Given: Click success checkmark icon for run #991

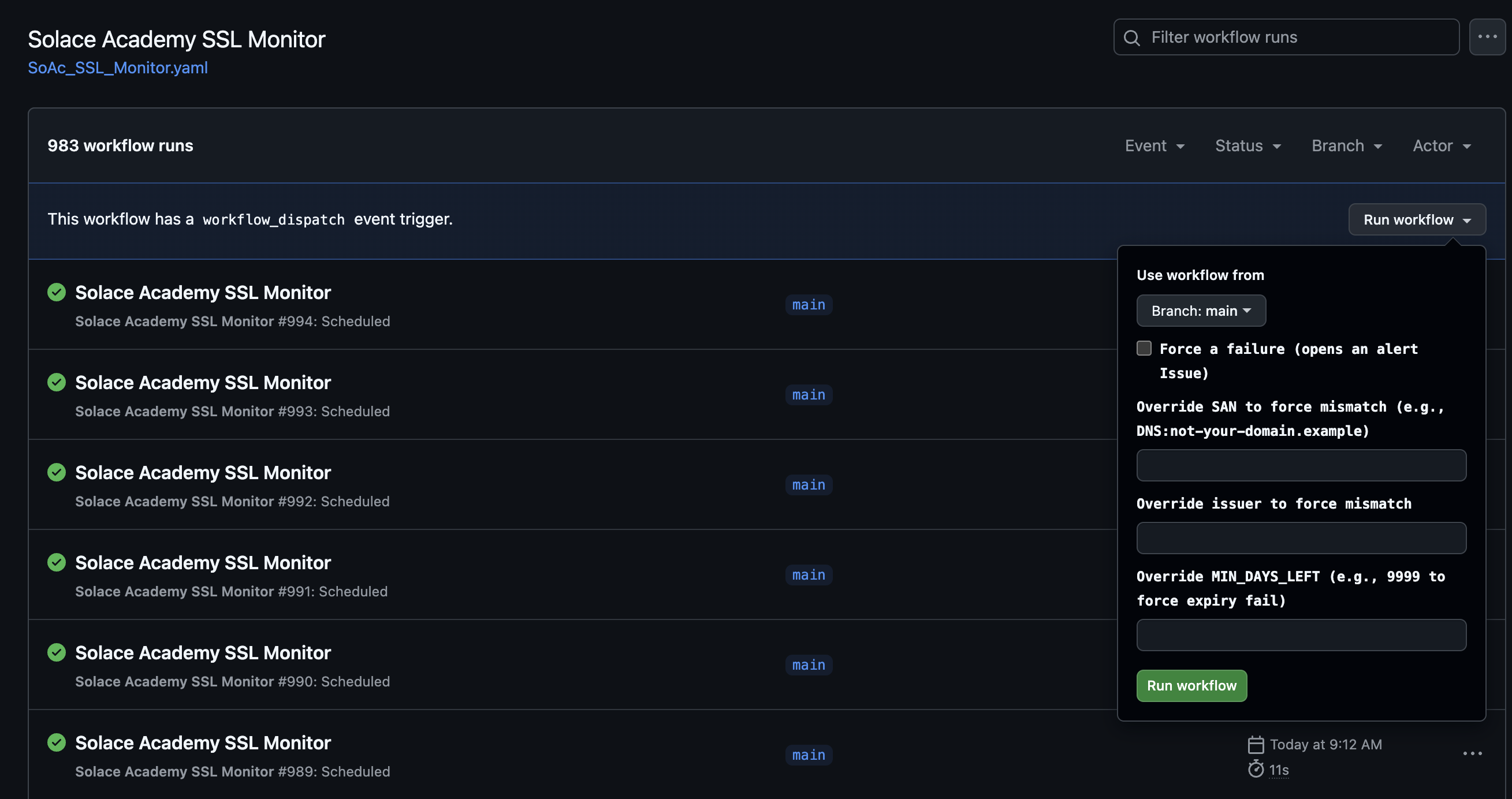Looking at the screenshot, I should pyautogui.click(x=57, y=562).
